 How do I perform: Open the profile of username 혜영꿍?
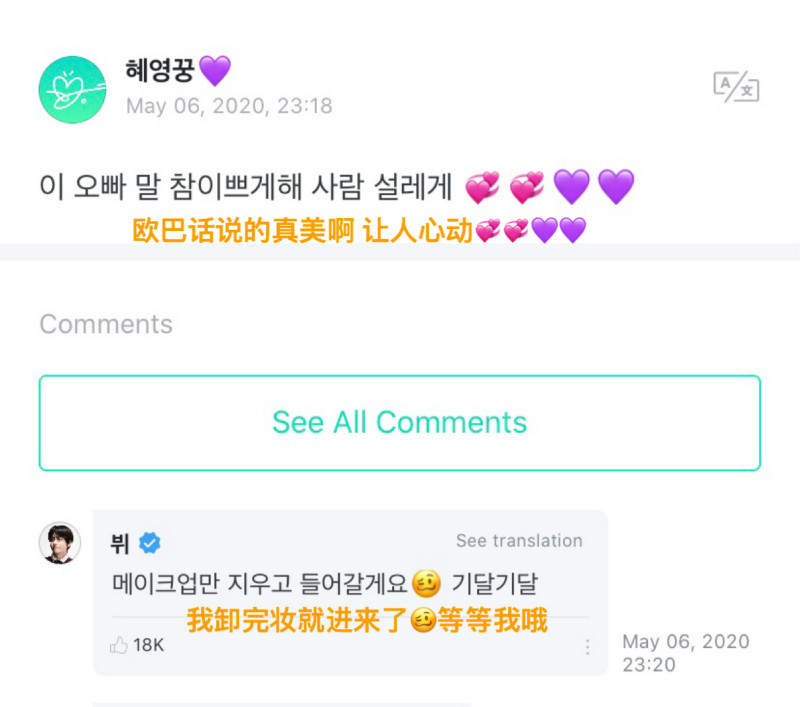[x=159, y=71]
